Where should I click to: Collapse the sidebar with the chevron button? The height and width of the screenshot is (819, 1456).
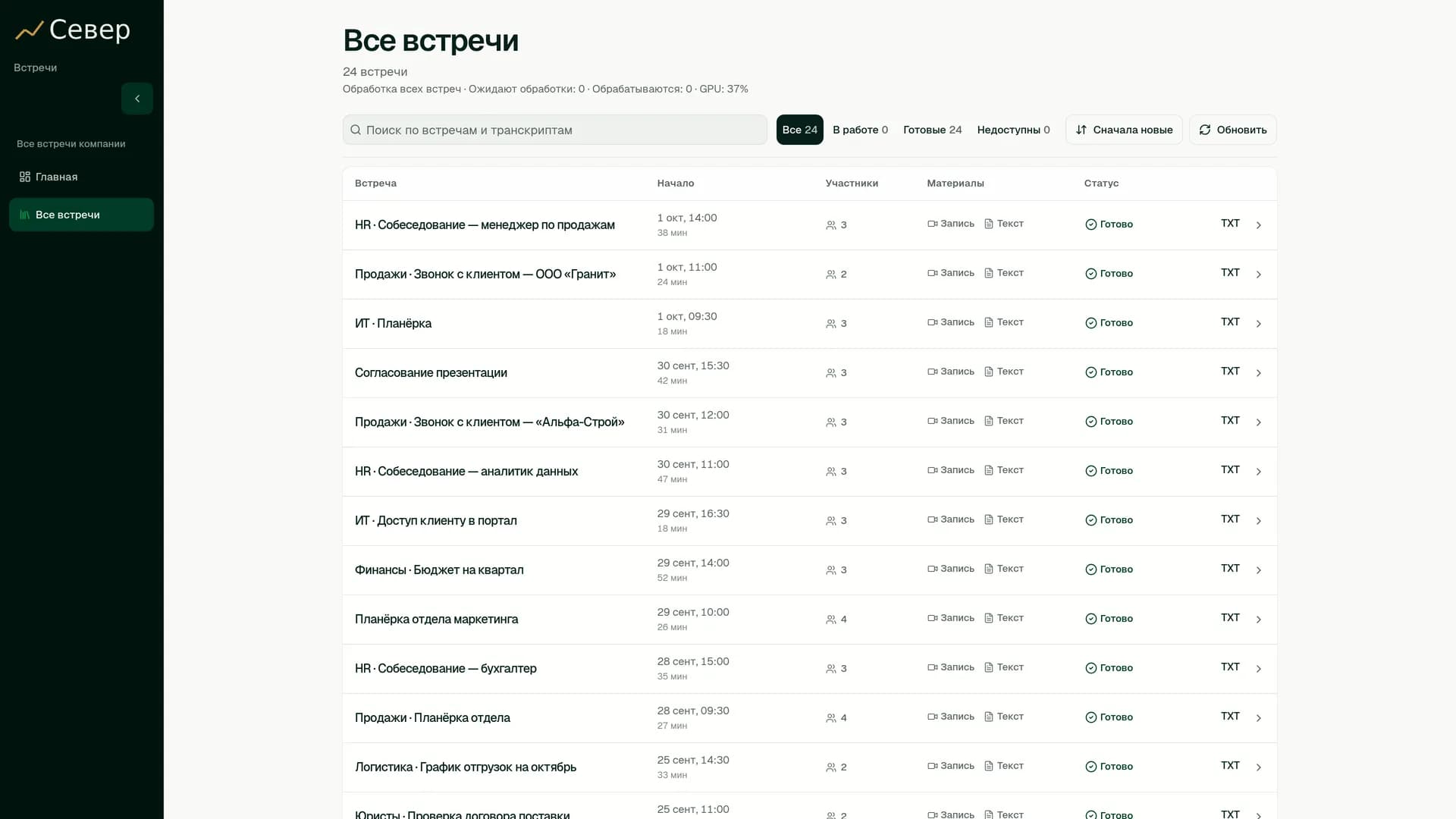[137, 99]
